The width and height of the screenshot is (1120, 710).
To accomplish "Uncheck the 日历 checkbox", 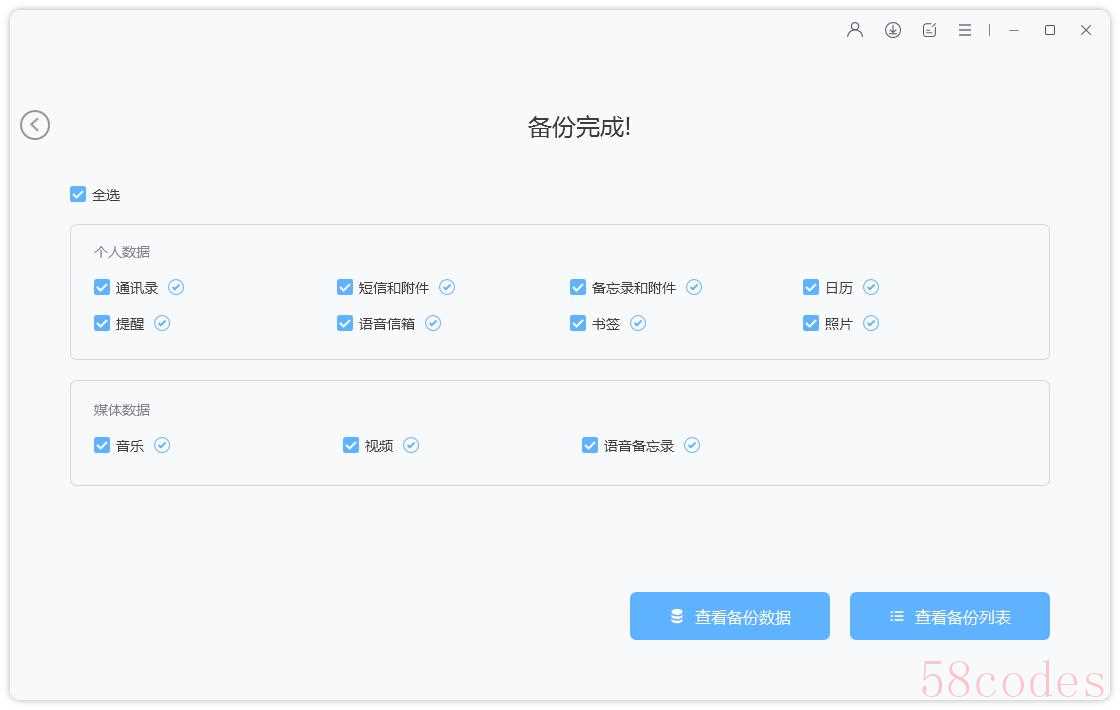I will 811,287.
